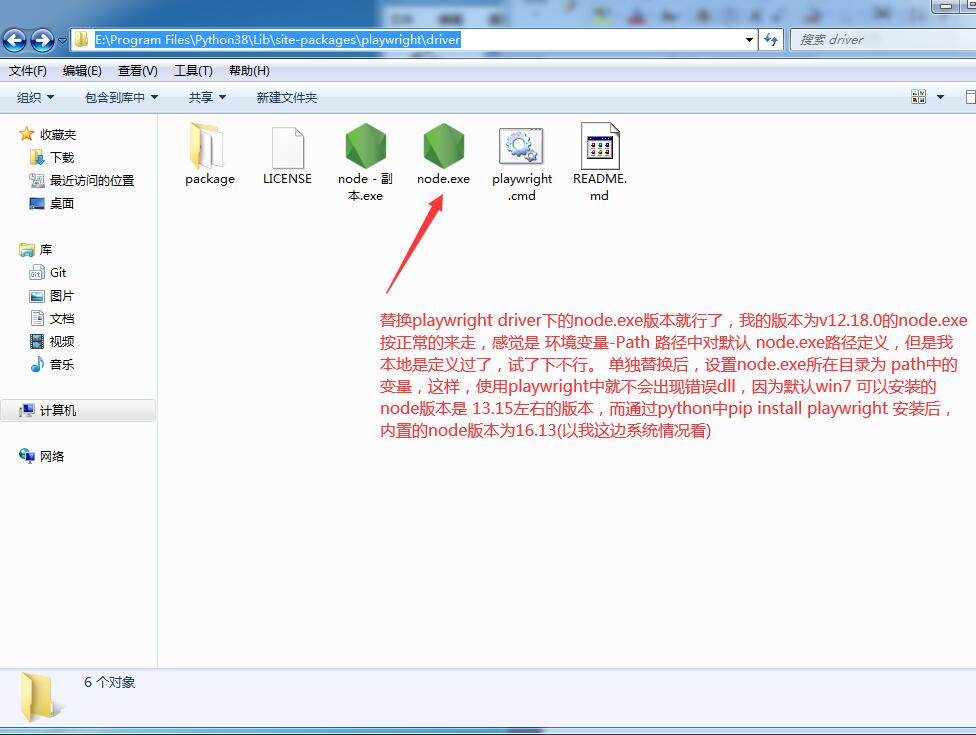Click the 桌面 icon in sidebar
The height and width of the screenshot is (735, 976).
37,203
